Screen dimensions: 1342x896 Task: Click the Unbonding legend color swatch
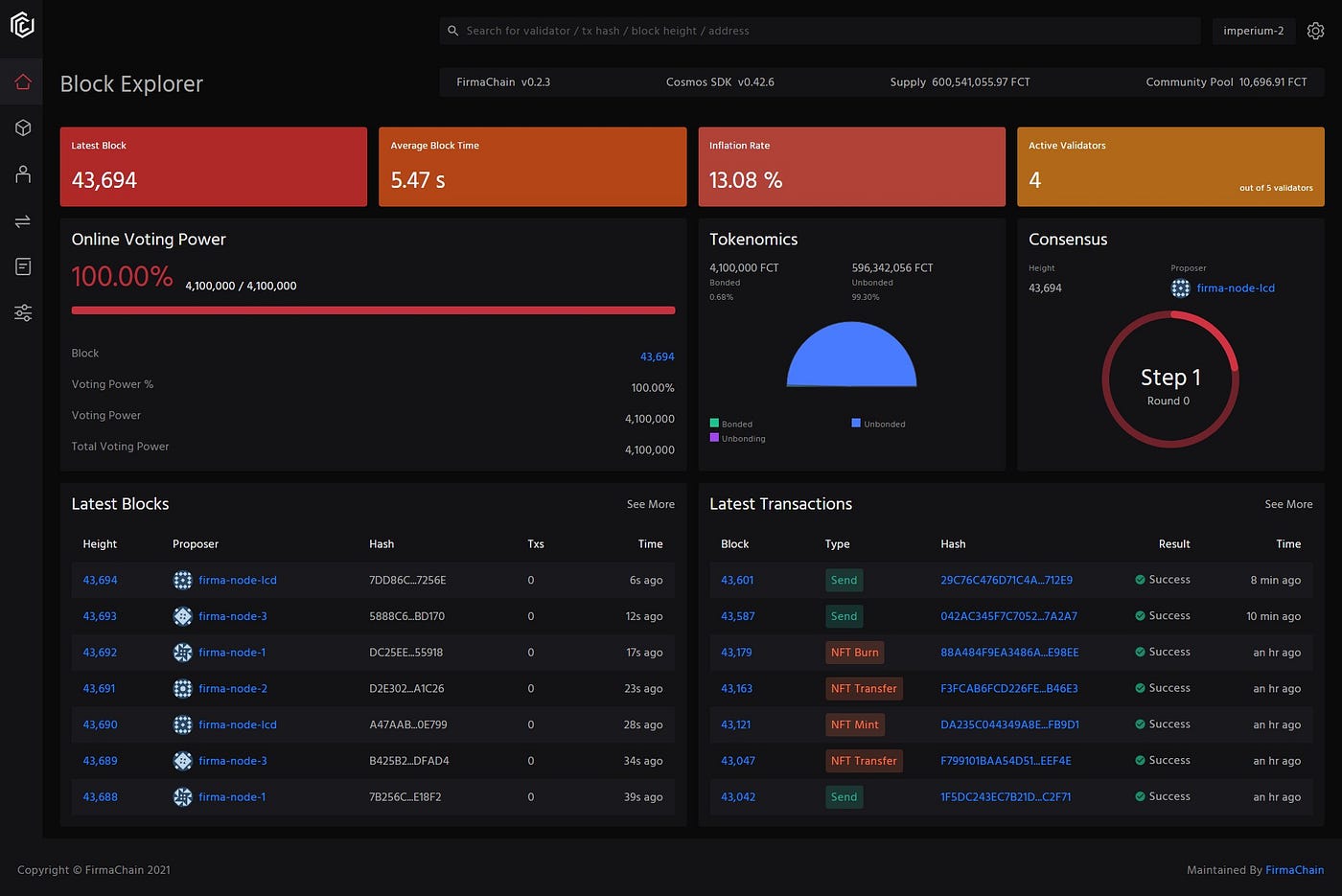click(714, 438)
